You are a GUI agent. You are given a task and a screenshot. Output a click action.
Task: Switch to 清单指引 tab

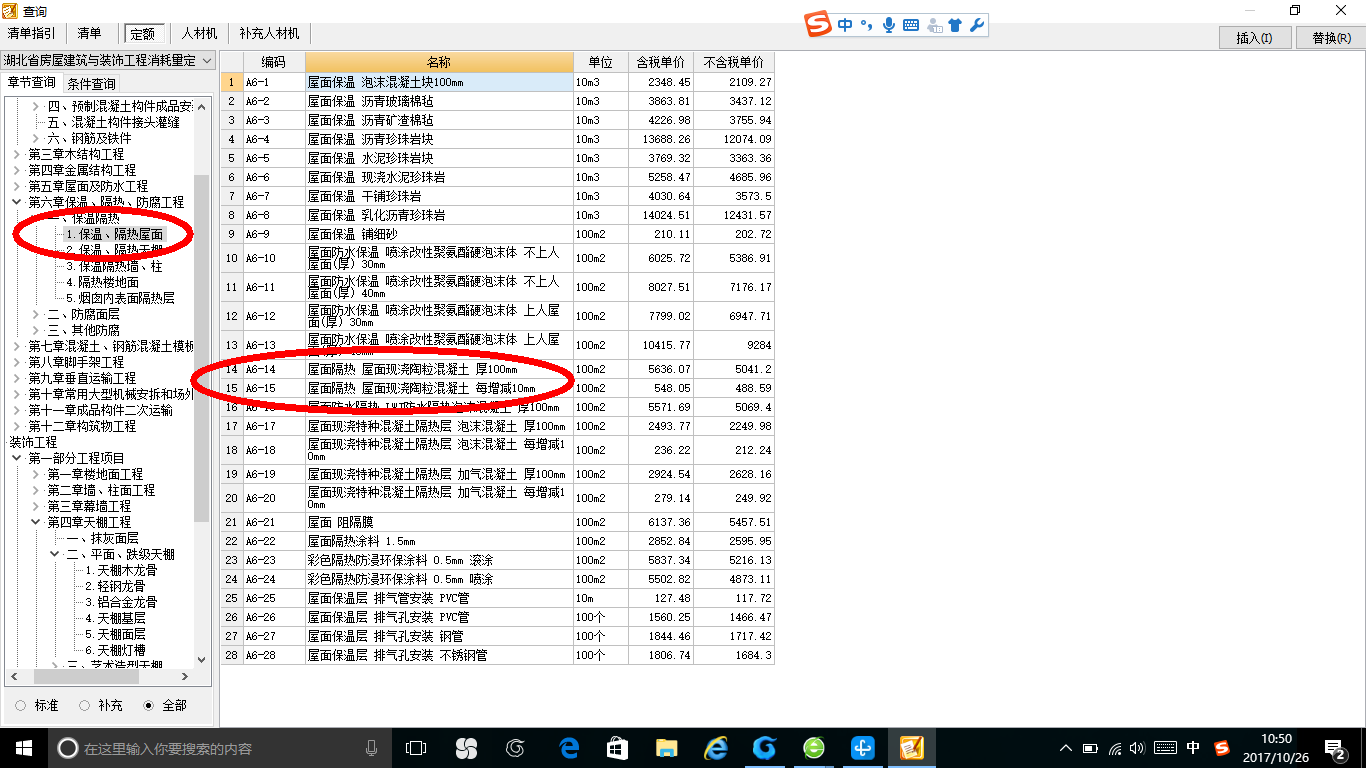coord(31,34)
